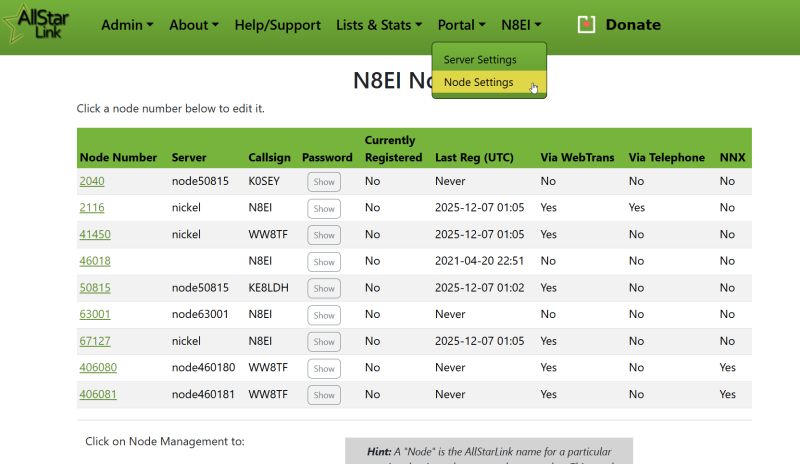The image size is (800, 464).
Task: Click the Via WebTrans column header
Action: pos(577,157)
